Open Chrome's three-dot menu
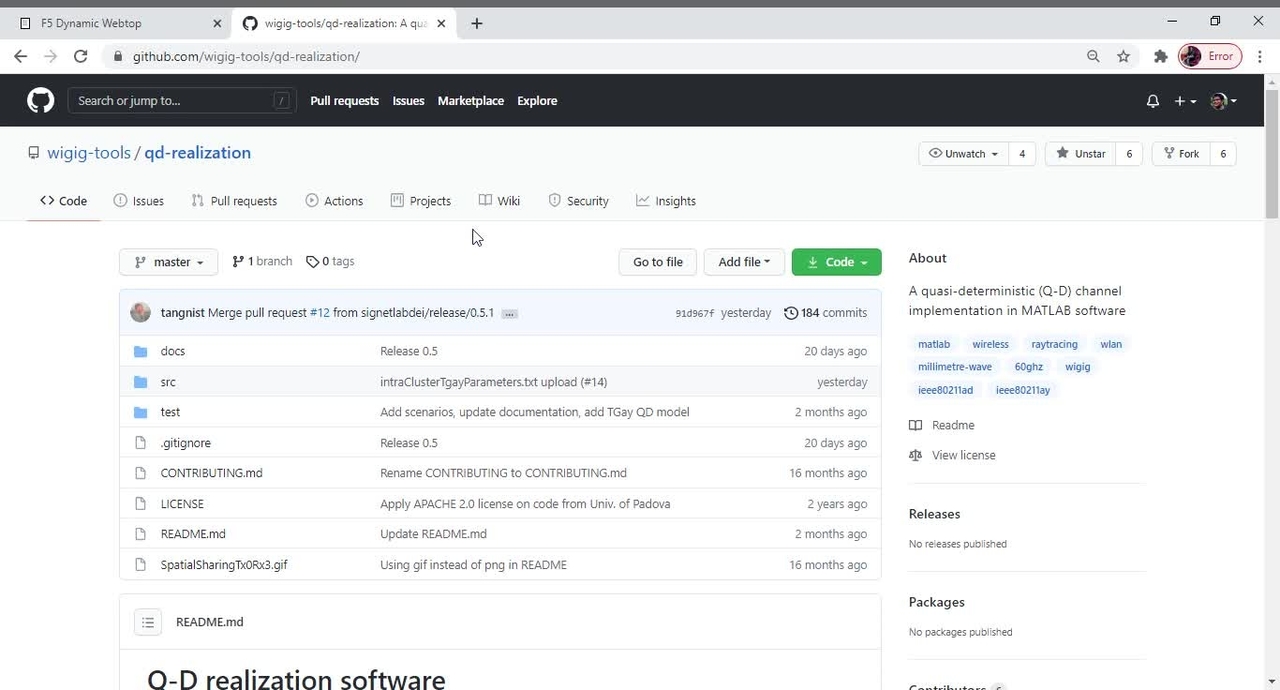Image resolution: width=1280 pixels, height=690 pixels. tap(1259, 56)
